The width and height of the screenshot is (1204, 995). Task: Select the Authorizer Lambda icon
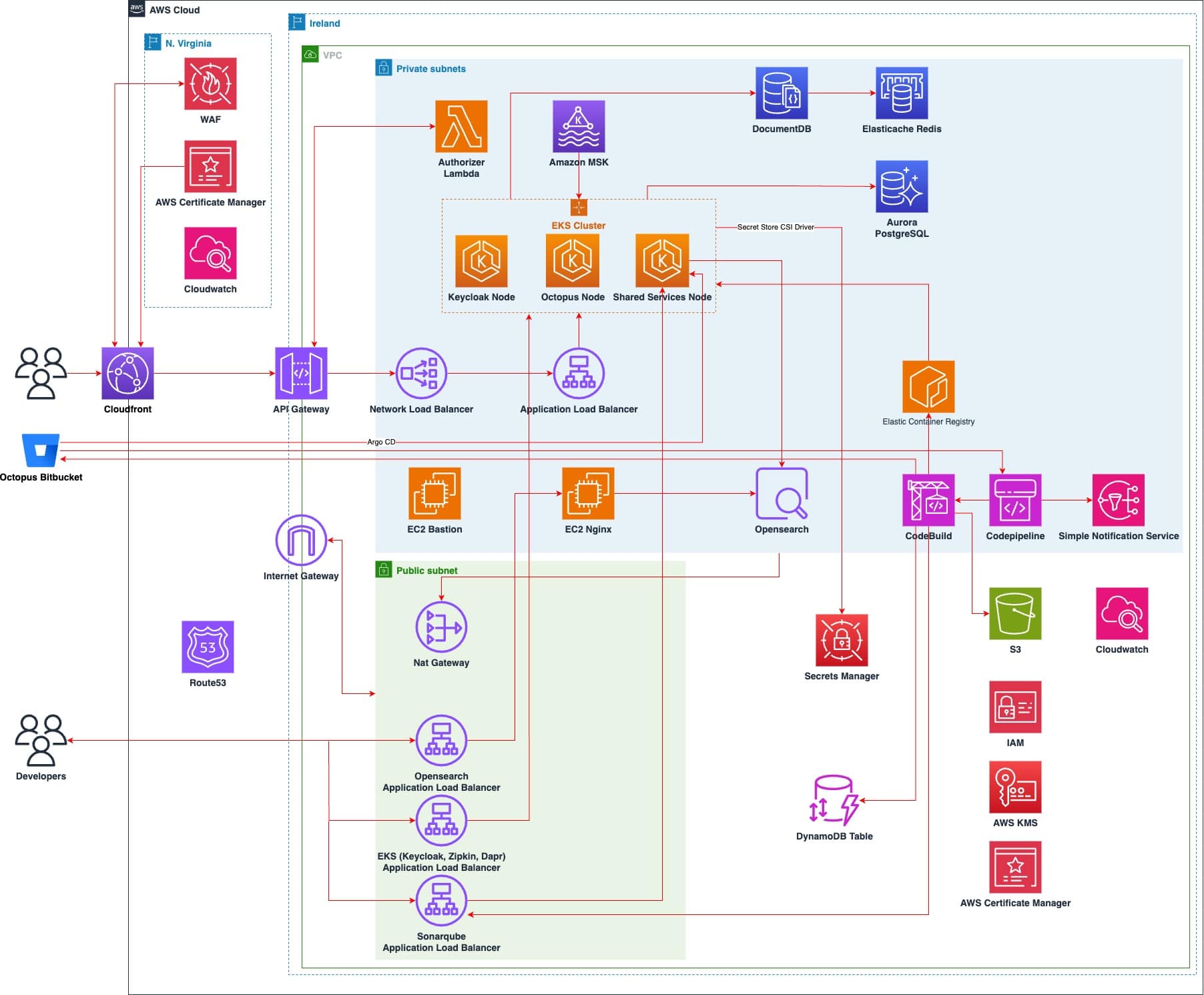pyautogui.click(x=461, y=126)
